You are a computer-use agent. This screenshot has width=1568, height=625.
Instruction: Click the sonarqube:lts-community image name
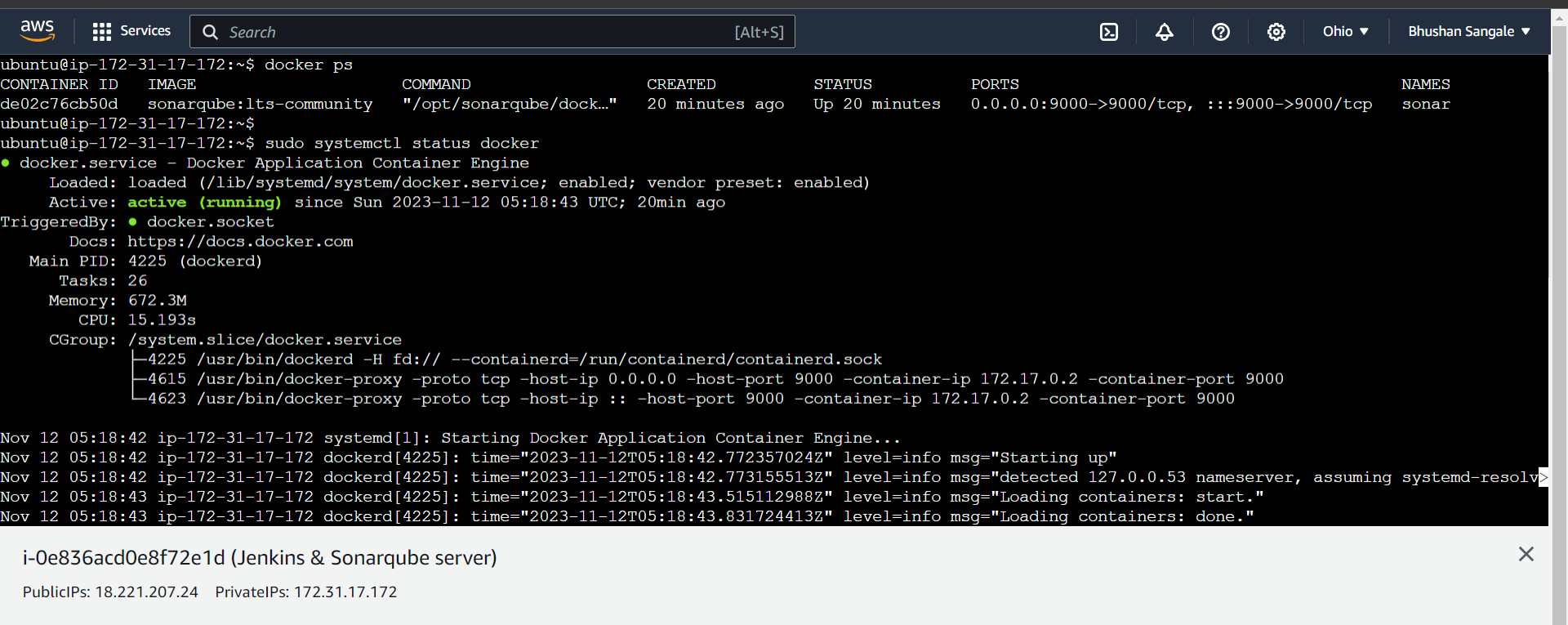260,105
